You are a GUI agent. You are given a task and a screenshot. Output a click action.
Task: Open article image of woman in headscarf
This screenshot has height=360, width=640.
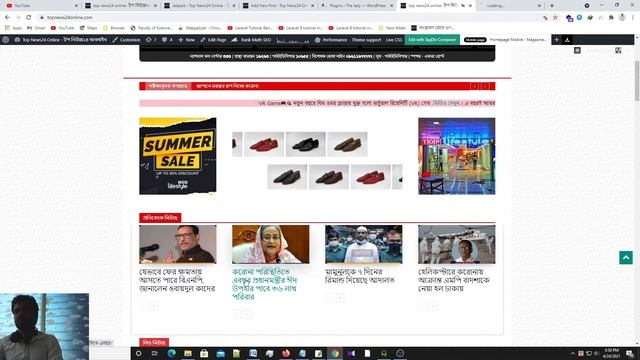click(271, 244)
